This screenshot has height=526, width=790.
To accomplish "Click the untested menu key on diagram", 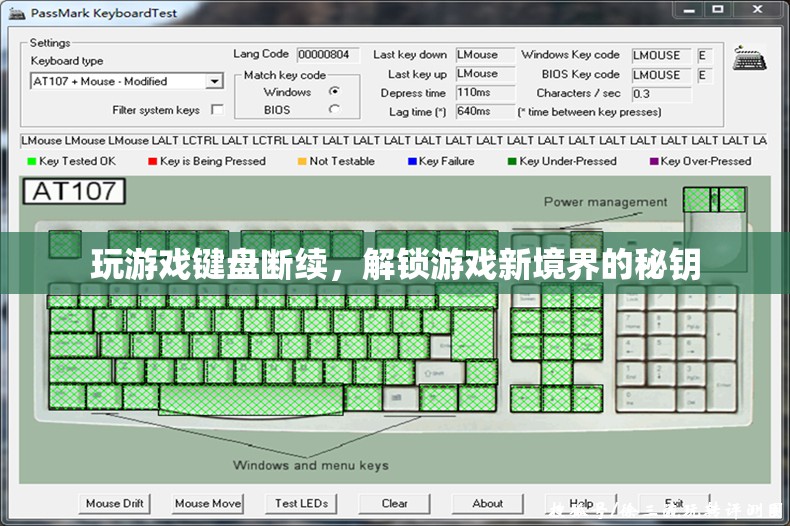I will (401, 398).
